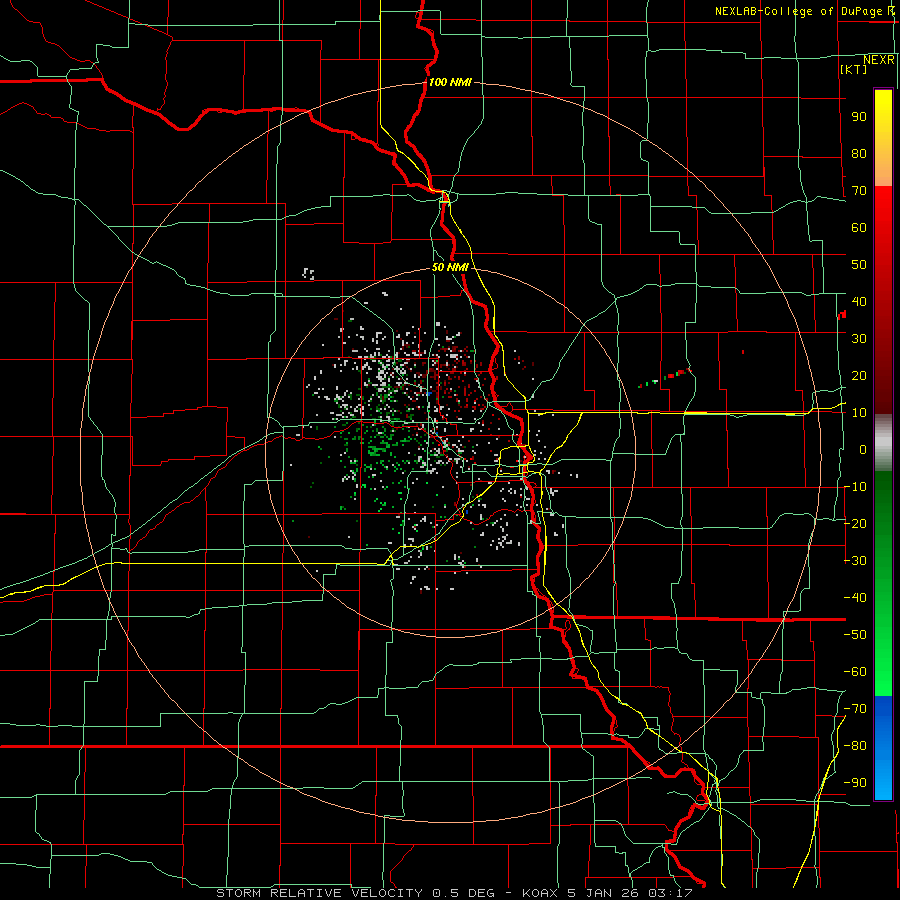Click the 60 scale label

(x=859, y=228)
